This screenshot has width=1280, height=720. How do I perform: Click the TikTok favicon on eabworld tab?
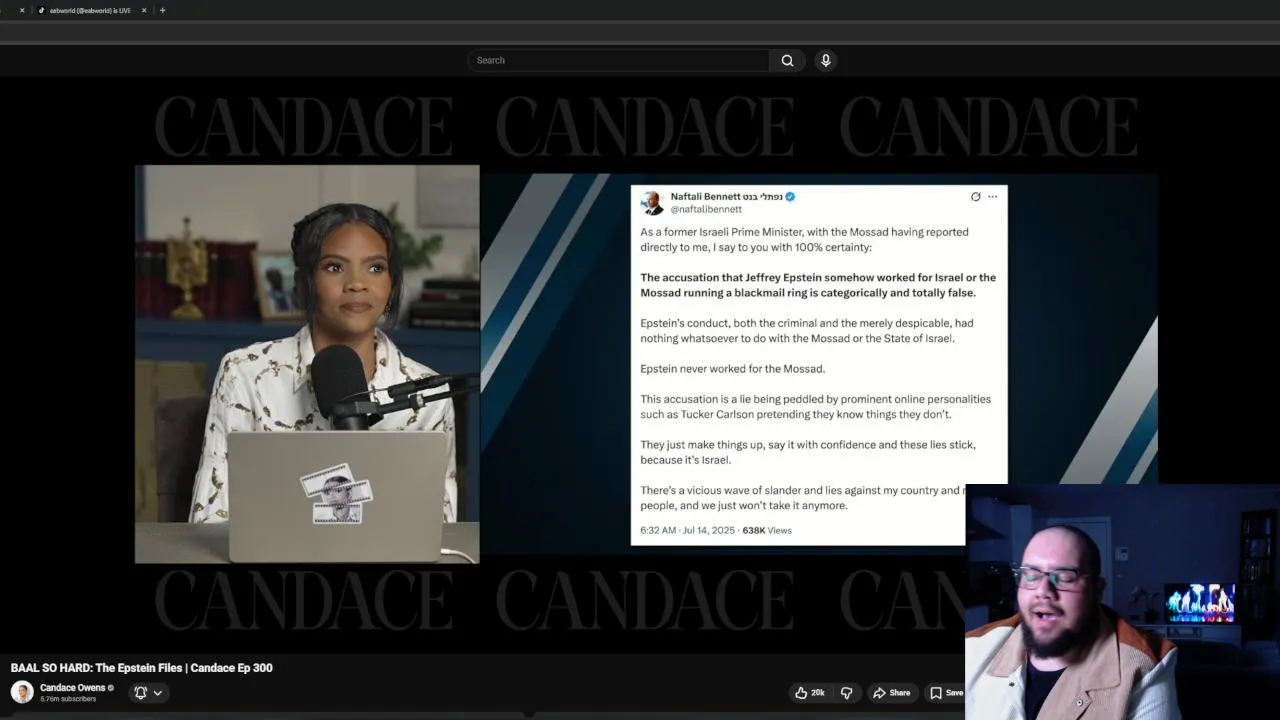tap(41, 10)
